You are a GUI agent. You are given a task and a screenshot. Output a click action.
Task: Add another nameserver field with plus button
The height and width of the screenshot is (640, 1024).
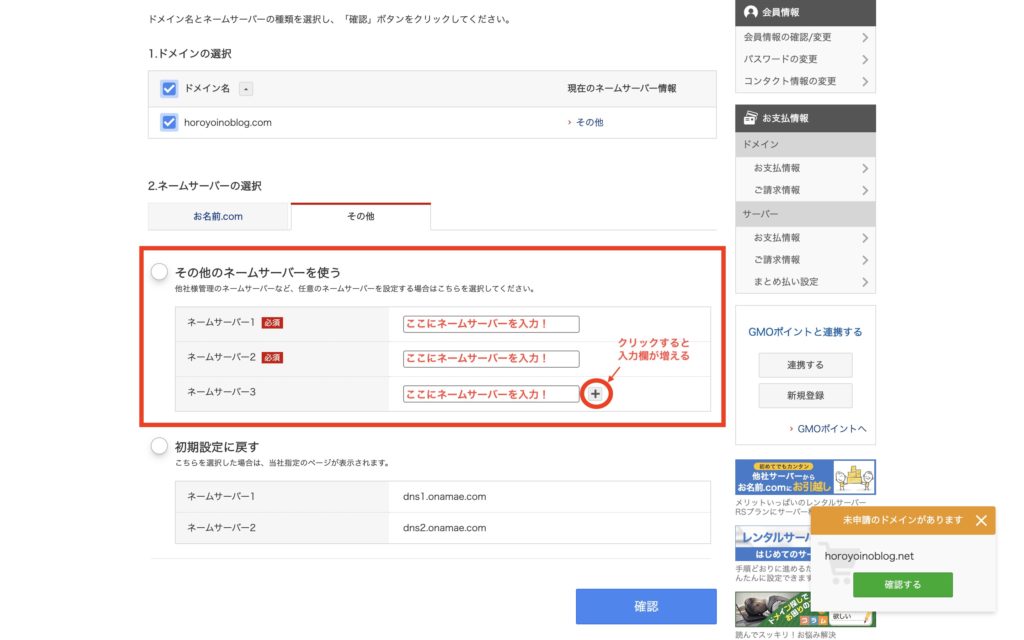595,394
